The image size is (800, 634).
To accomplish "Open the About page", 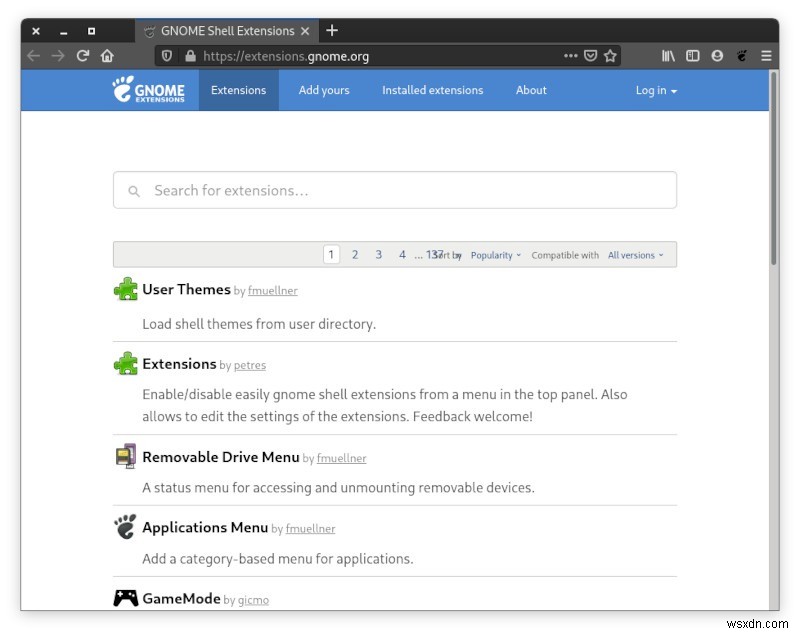I will tap(531, 90).
